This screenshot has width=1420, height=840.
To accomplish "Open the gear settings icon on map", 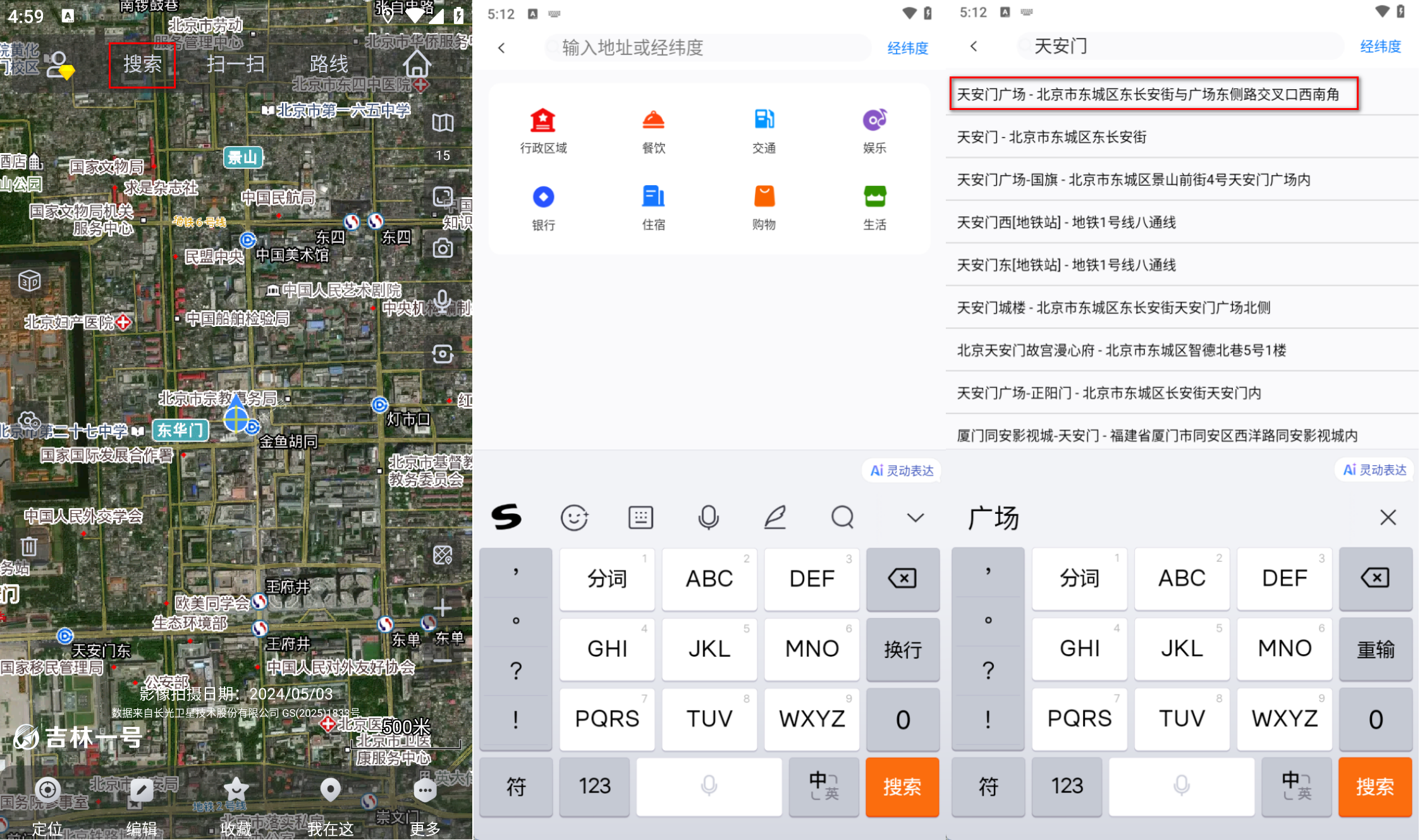I will pos(29,420).
